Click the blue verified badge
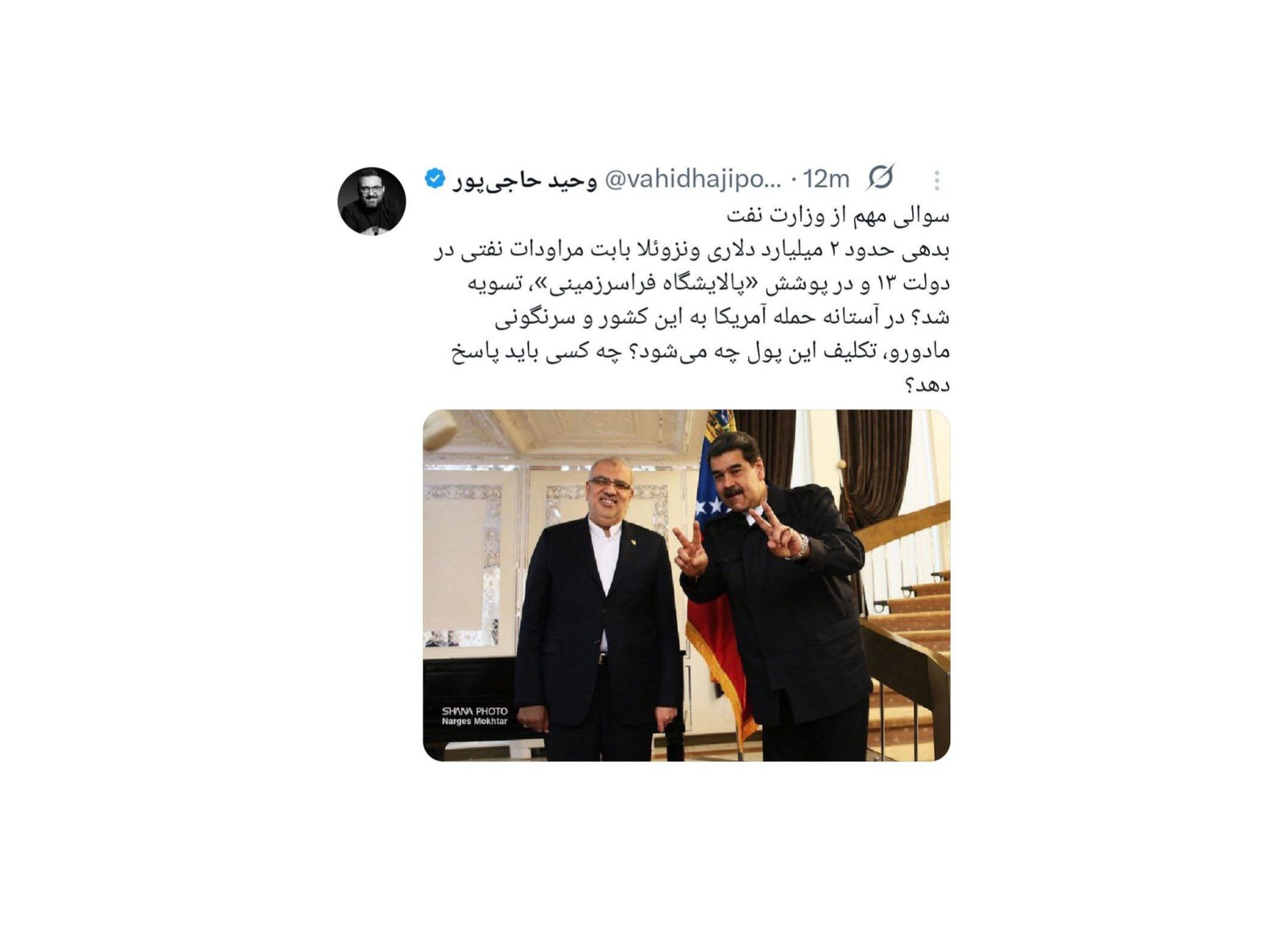The image size is (1288, 931). (435, 178)
